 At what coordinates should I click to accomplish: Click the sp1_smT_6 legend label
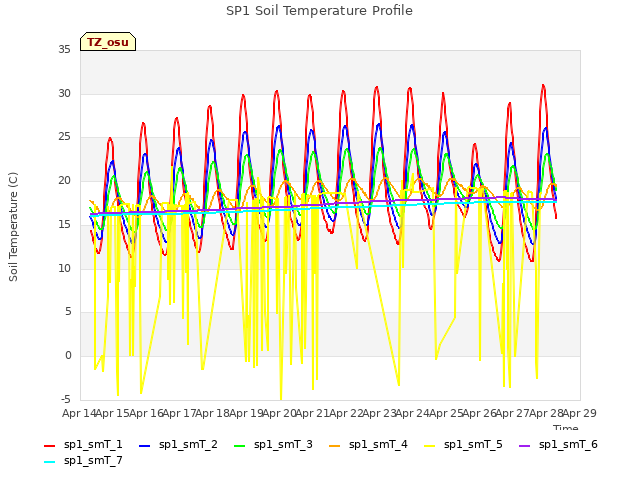tap(568, 444)
